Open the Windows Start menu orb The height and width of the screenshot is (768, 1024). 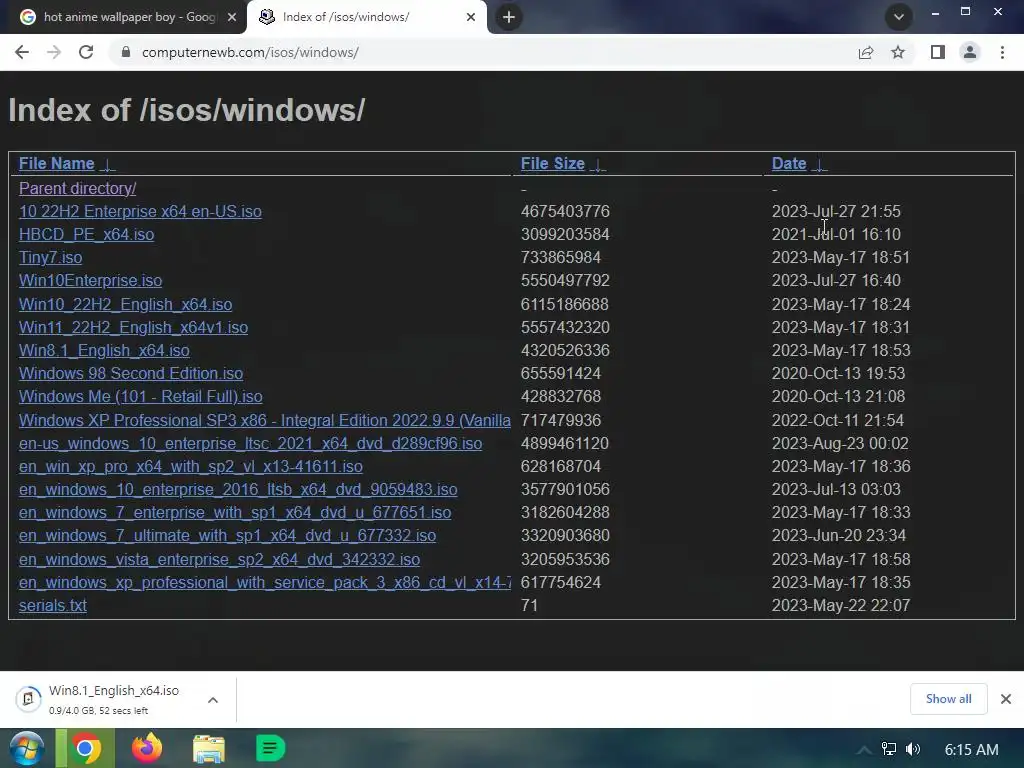click(27, 748)
